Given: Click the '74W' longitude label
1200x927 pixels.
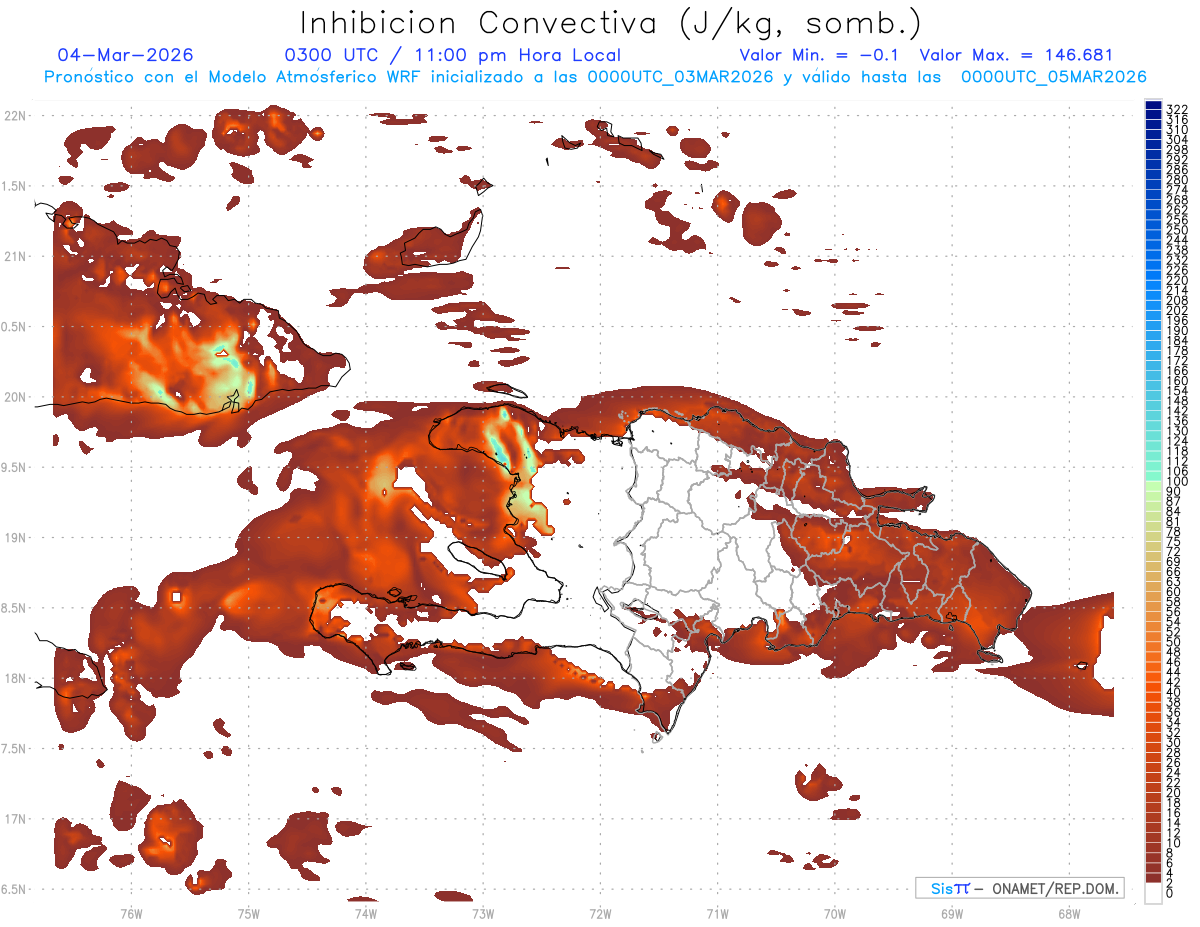Looking at the screenshot, I should (365, 913).
